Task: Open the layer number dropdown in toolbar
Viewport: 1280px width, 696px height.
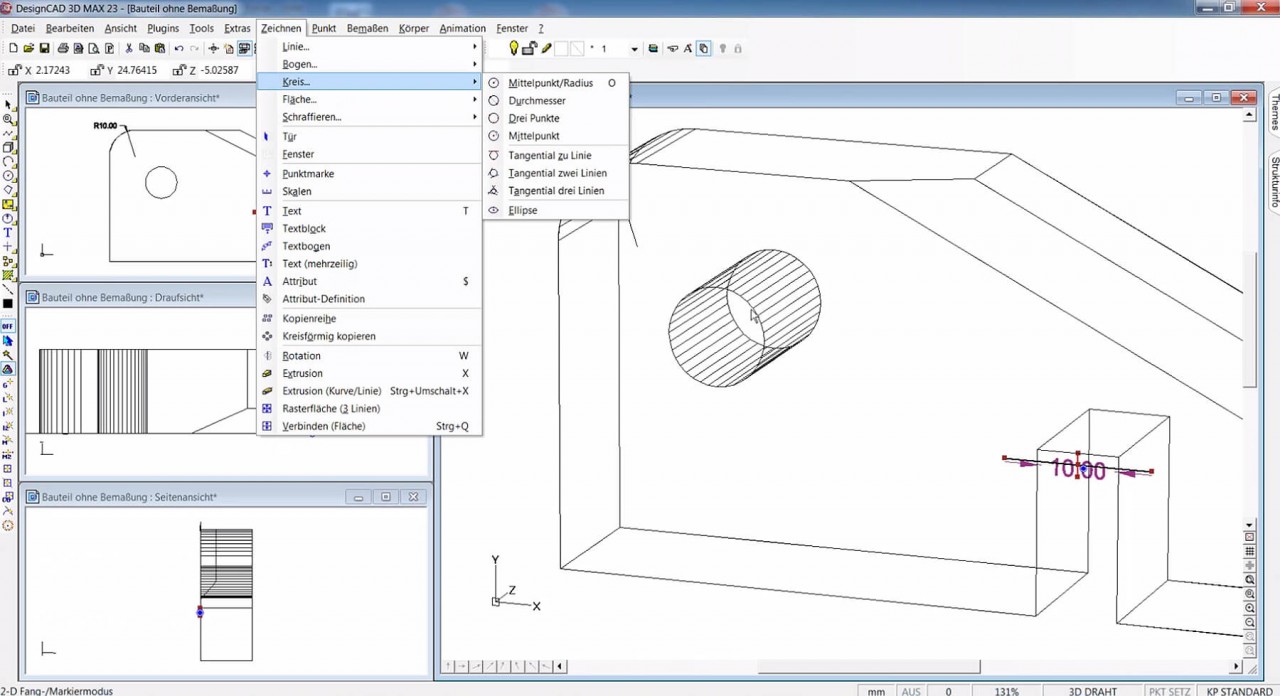Action: (x=634, y=48)
